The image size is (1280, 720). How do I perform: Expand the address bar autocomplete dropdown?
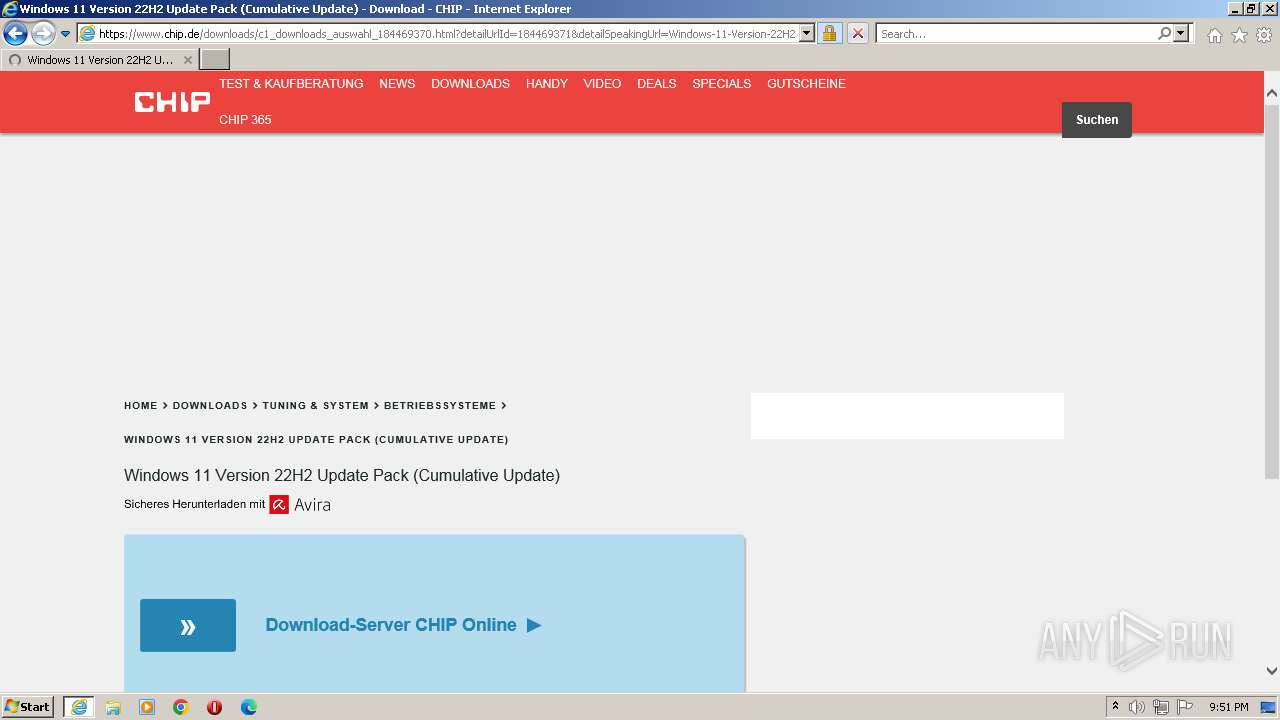pos(807,34)
